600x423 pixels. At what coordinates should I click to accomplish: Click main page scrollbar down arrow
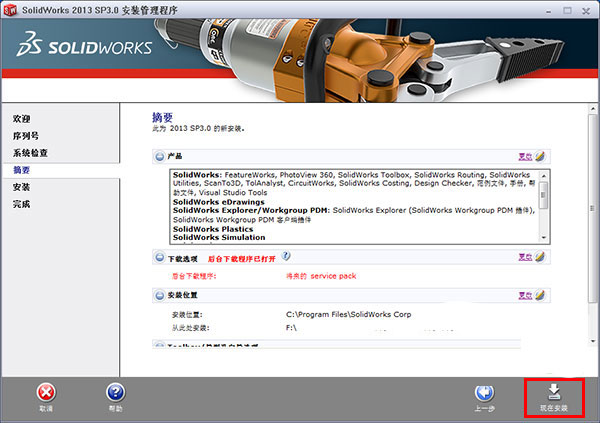click(x=593, y=341)
